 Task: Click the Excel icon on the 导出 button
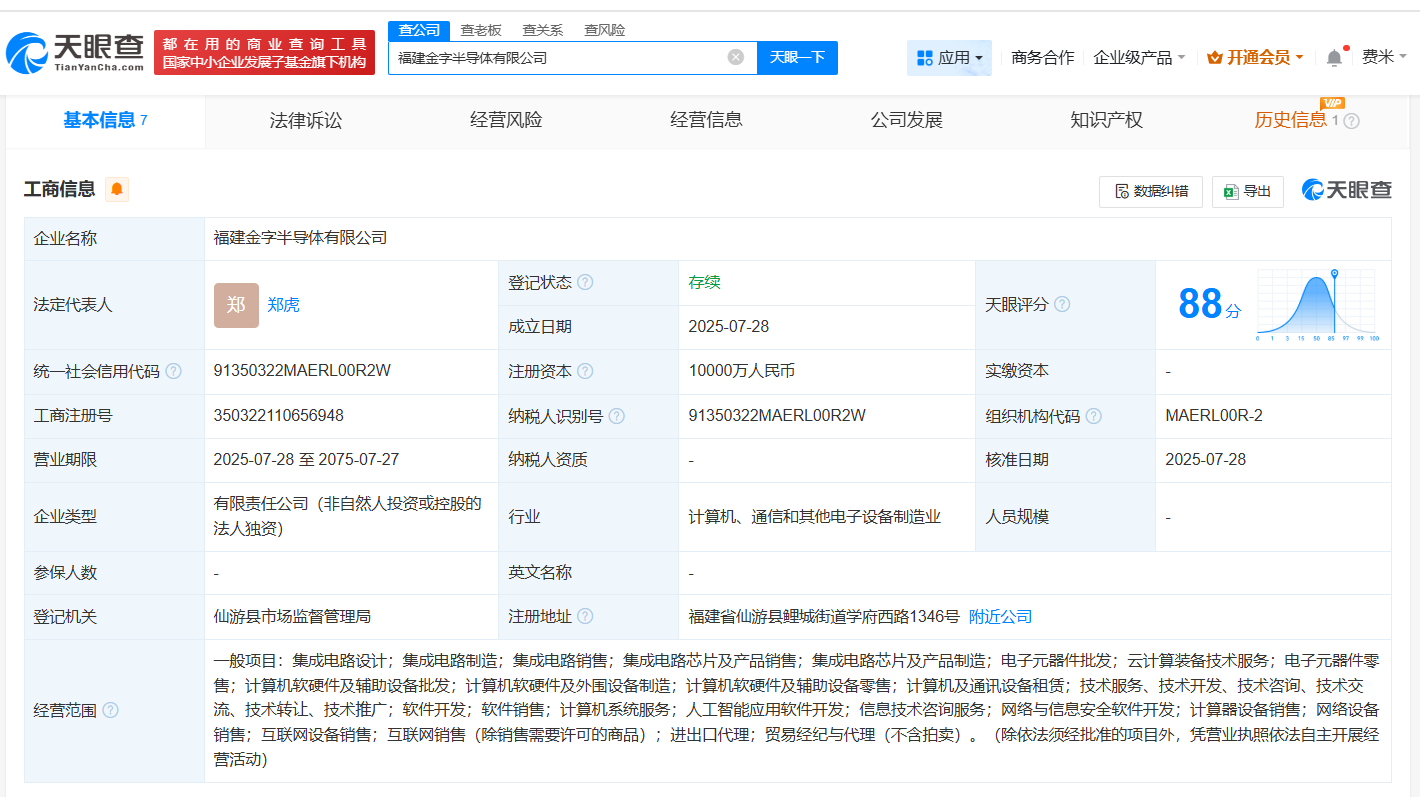(x=1228, y=191)
